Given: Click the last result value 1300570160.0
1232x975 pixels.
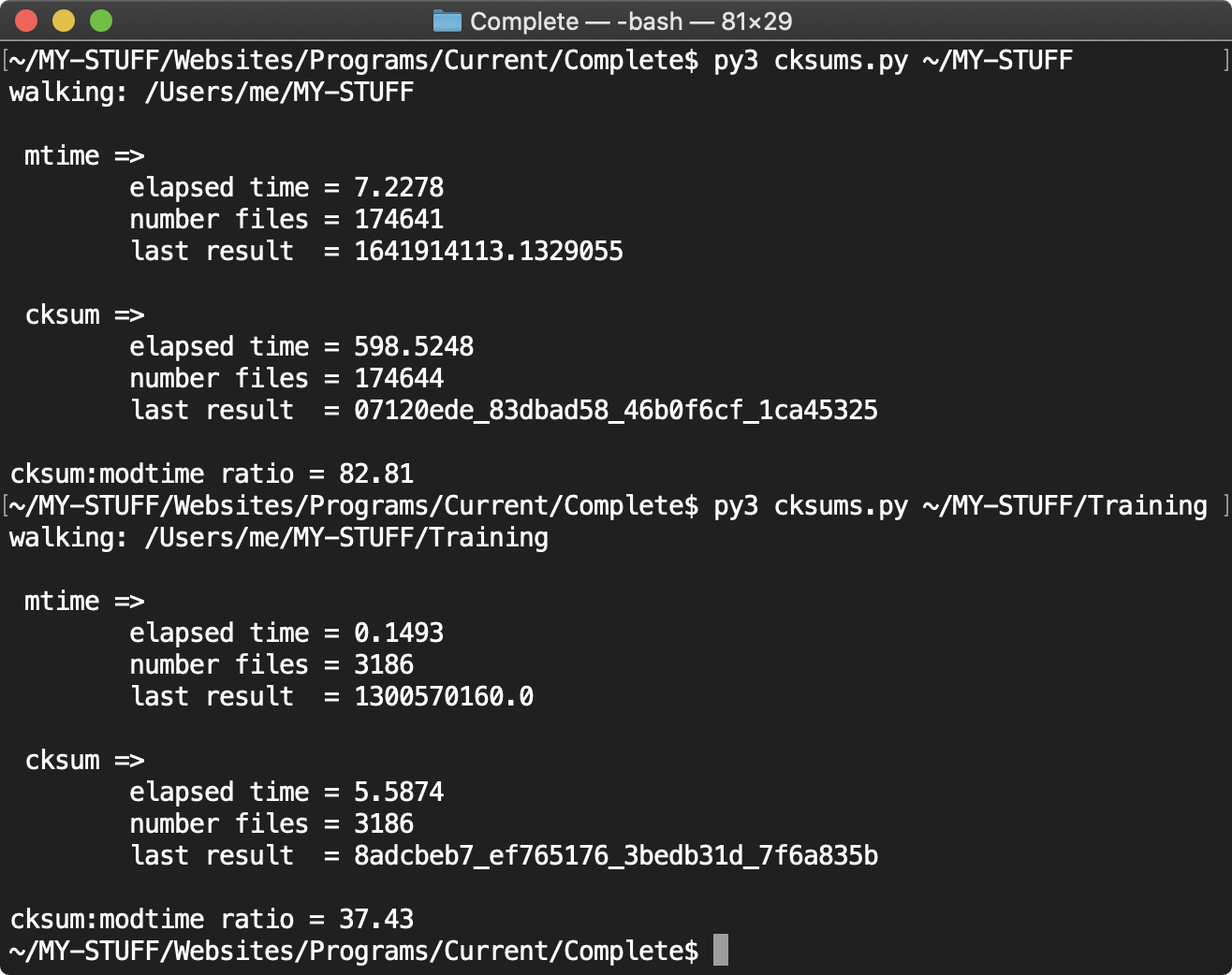Looking at the screenshot, I should [x=443, y=696].
